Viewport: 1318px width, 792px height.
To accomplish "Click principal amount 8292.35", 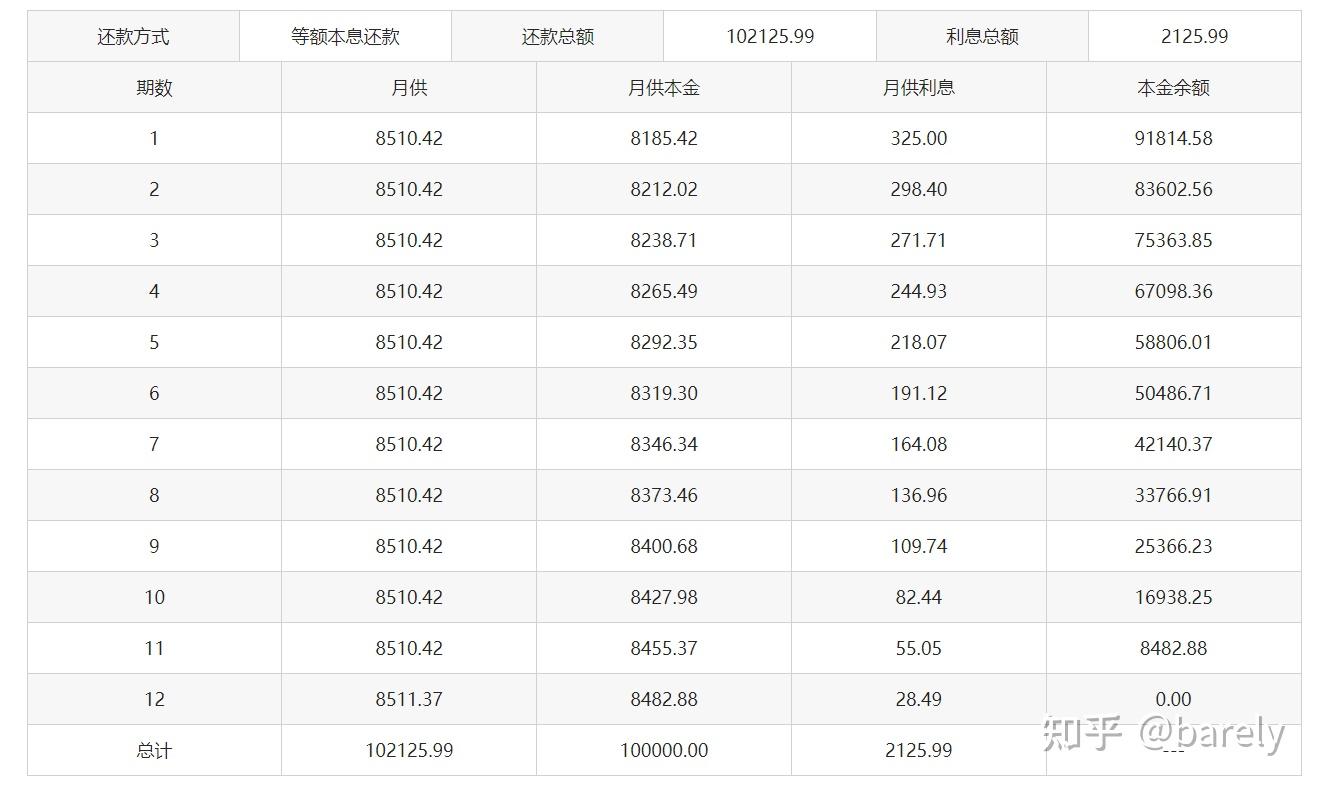I will tap(663, 343).
